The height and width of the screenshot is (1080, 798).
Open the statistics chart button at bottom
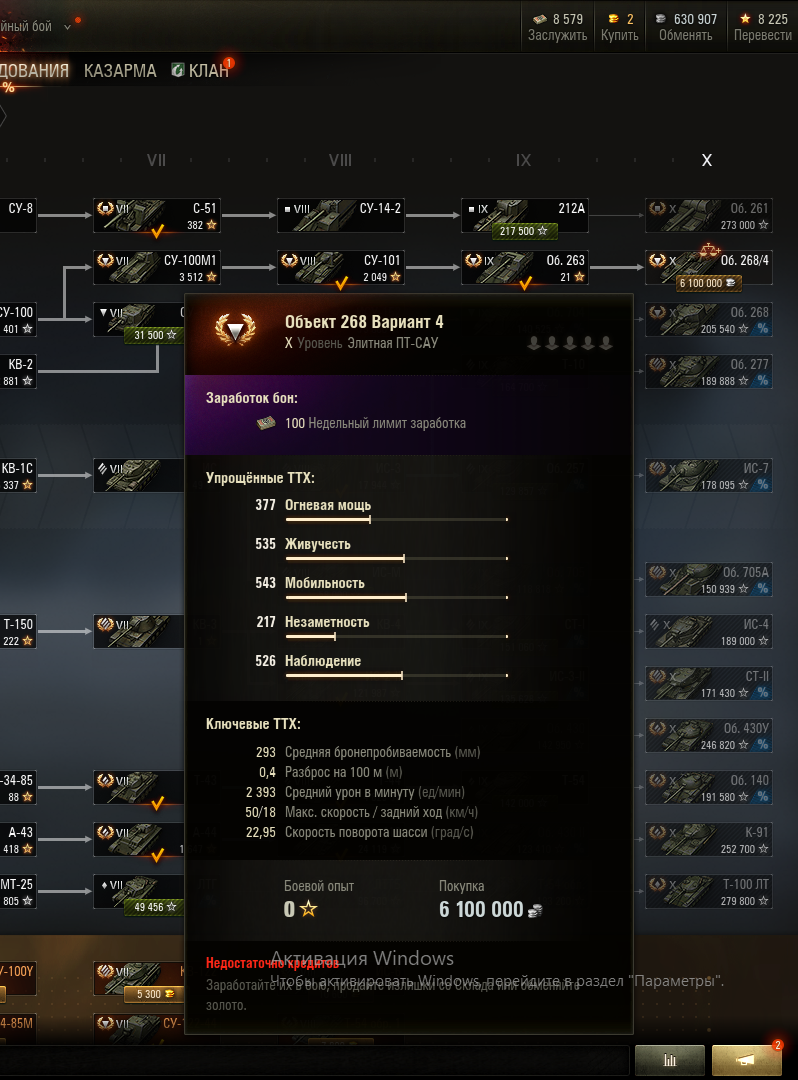669,1060
